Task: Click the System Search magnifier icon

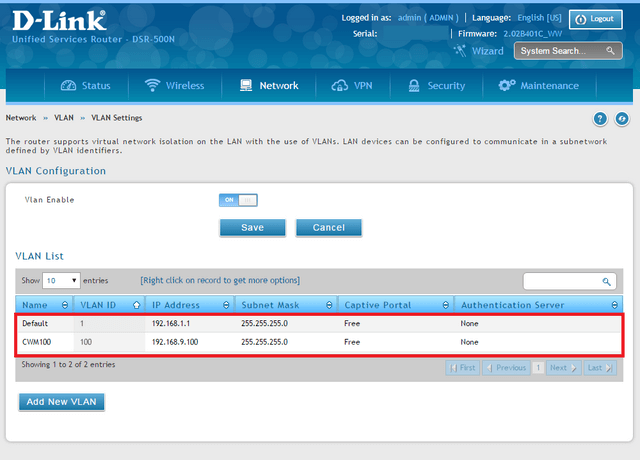Action: 610,51
